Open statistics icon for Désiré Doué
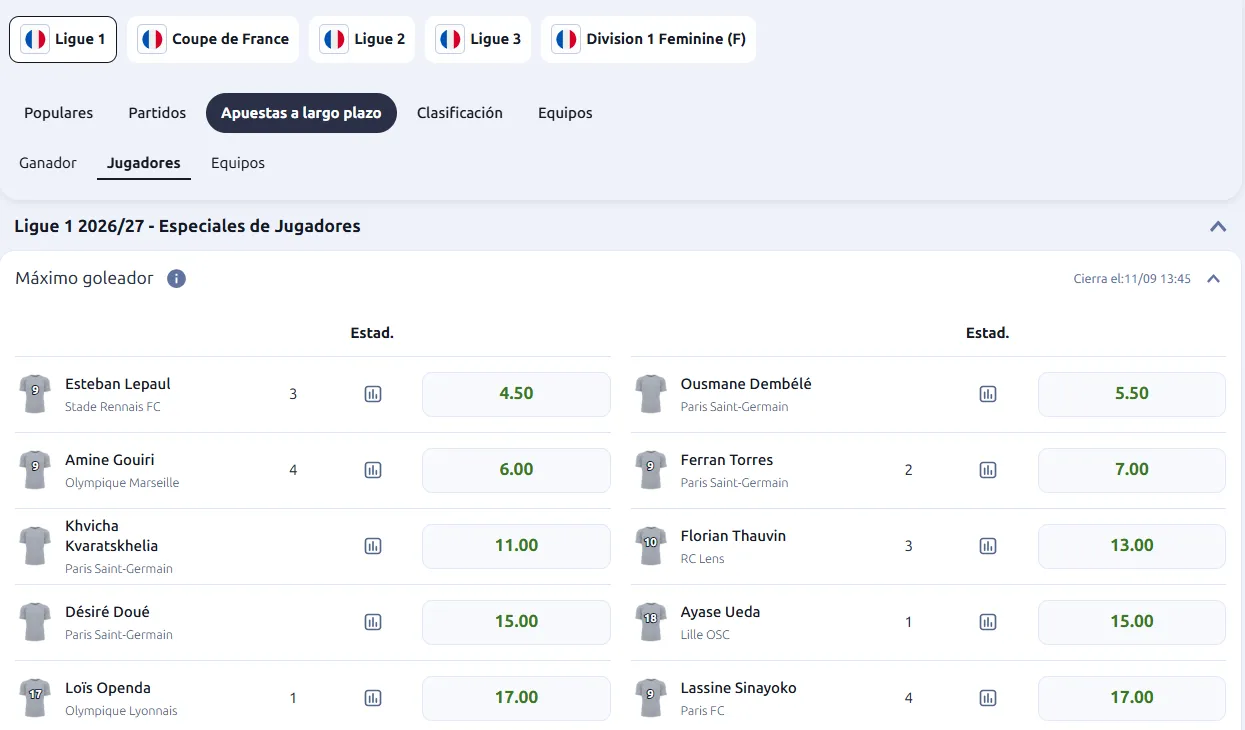The width and height of the screenshot is (1245, 730). tap(373, 622)
